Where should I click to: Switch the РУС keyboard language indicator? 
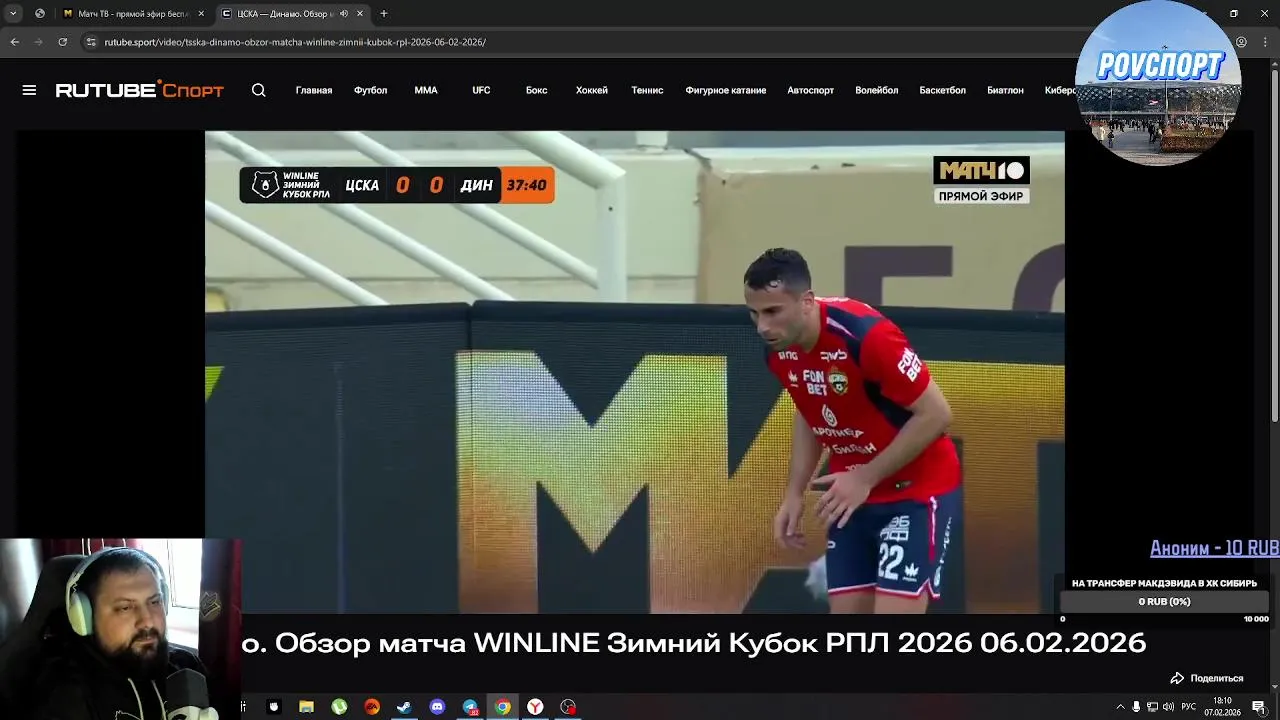click(1188, 707)
